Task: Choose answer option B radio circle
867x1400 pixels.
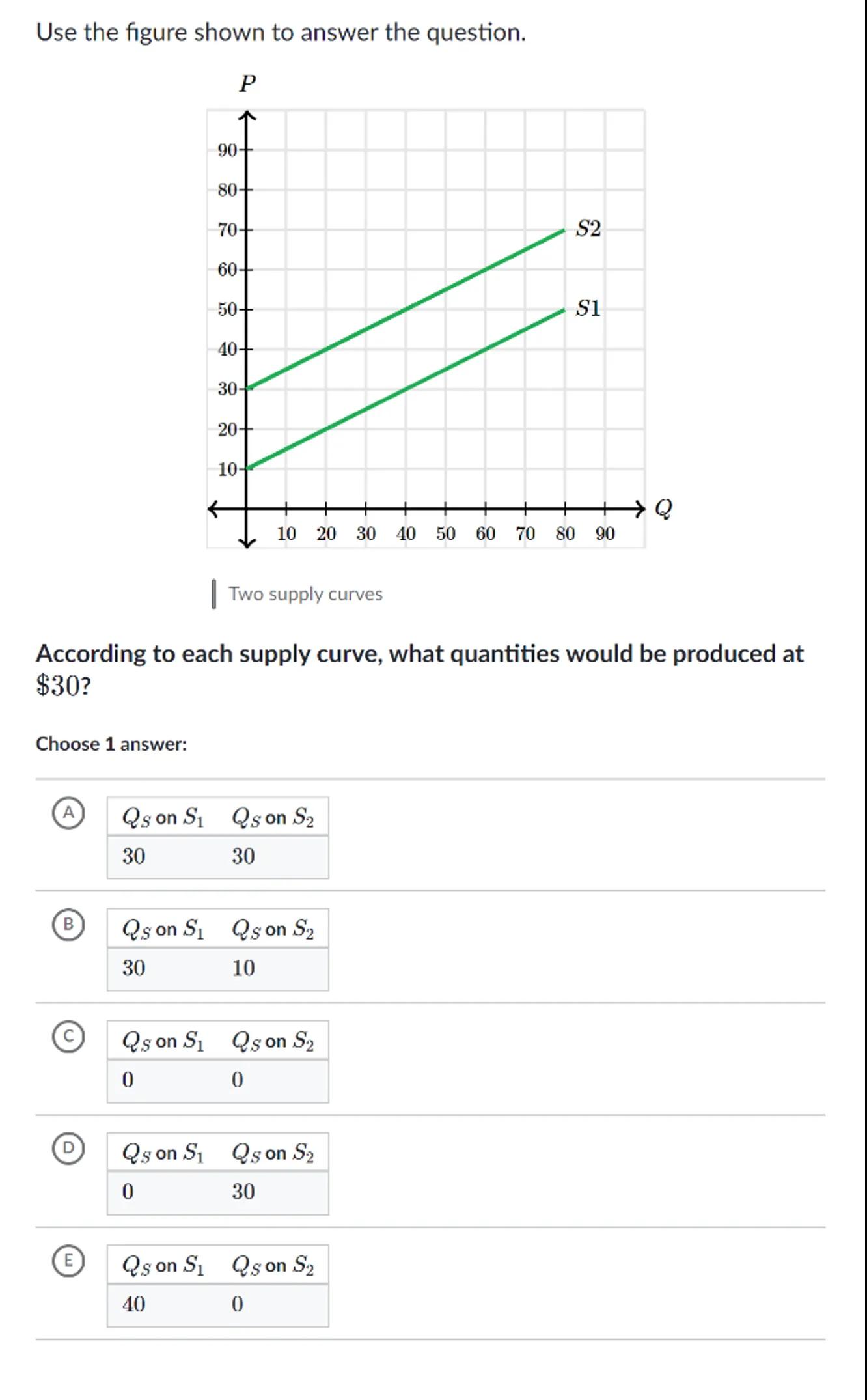Action: click(x=68, y=925)
